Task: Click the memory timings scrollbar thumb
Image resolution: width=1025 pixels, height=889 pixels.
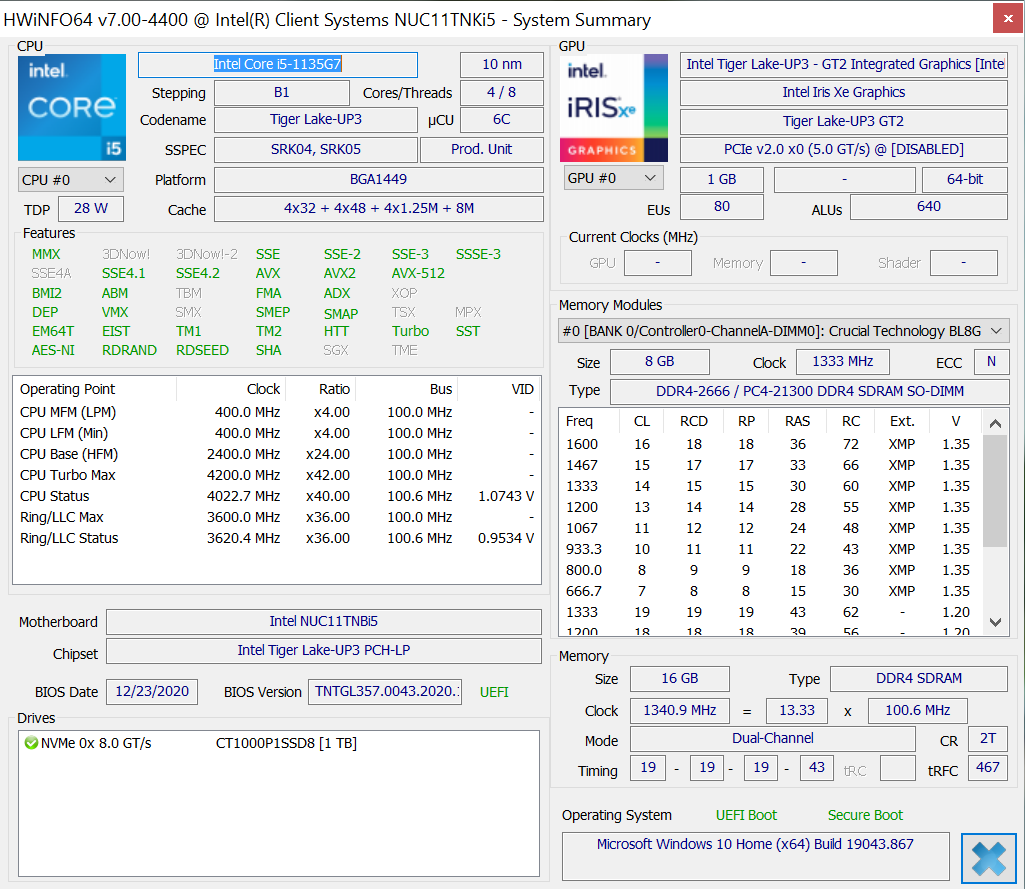Action: [996, 491]
